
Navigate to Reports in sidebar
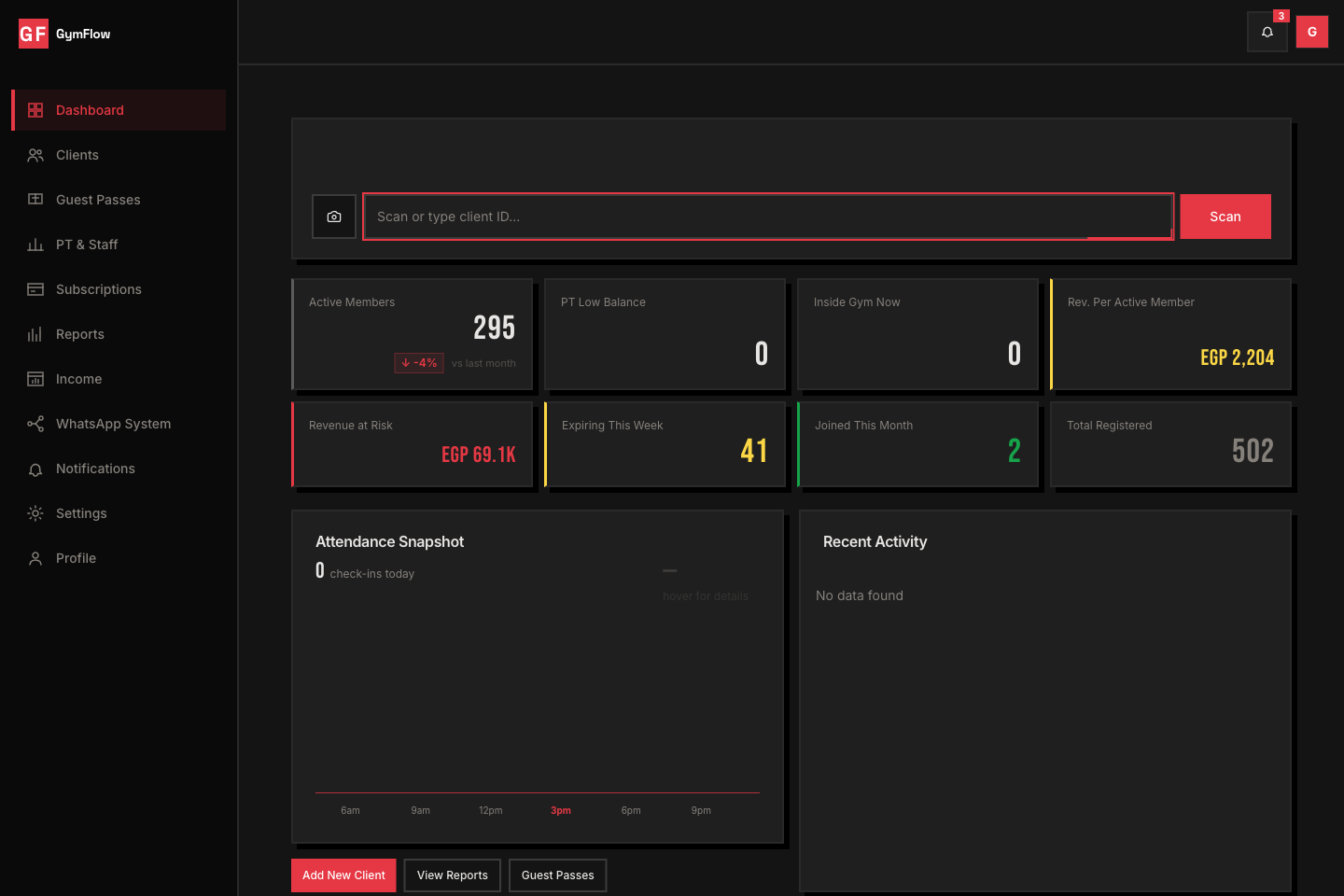[x=80, y=334]
